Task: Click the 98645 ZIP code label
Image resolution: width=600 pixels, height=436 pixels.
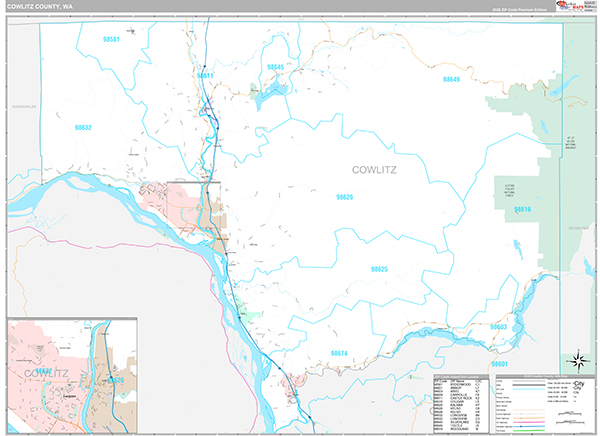Action: point(276,67)
